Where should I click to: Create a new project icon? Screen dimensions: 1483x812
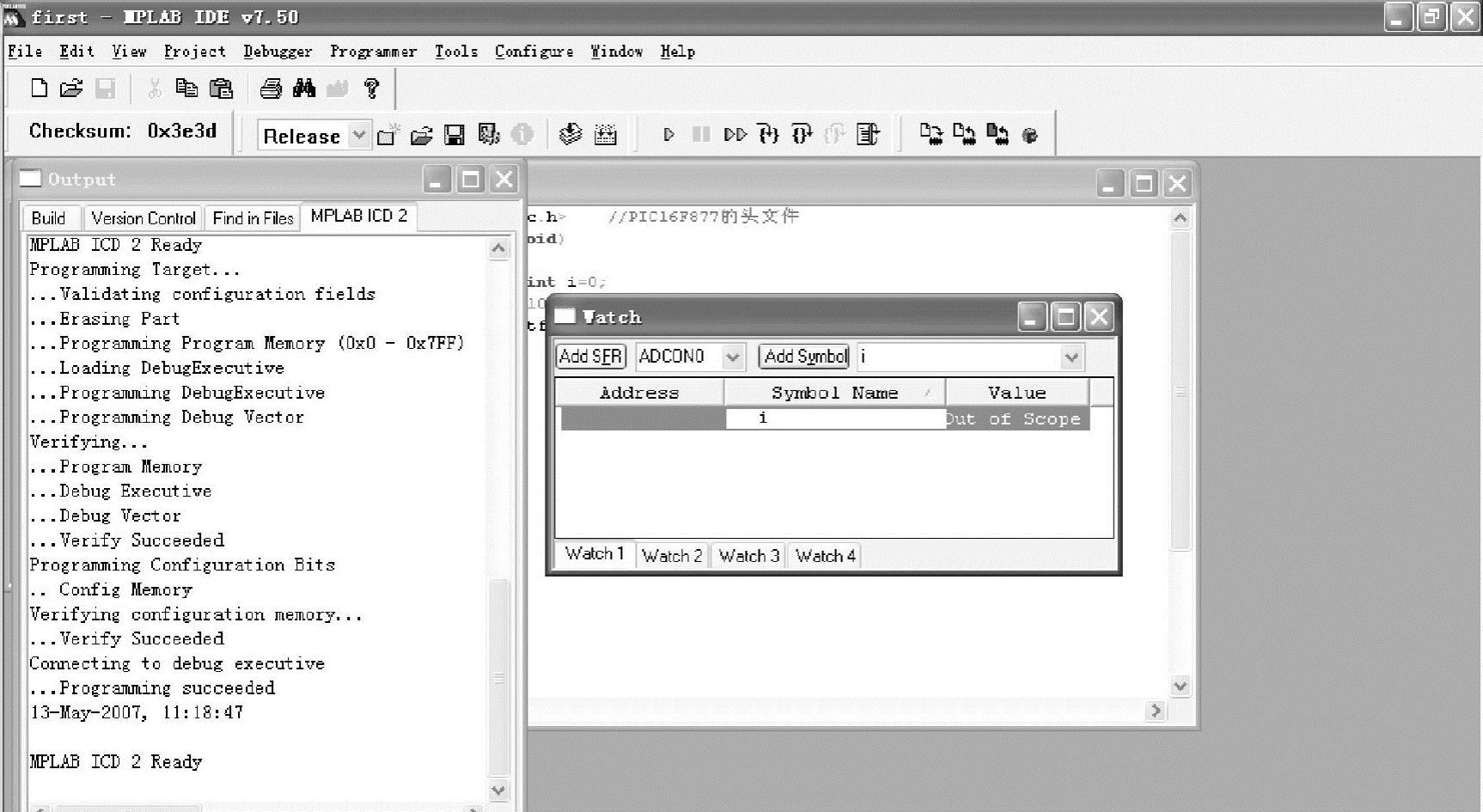tap(388, 135)
